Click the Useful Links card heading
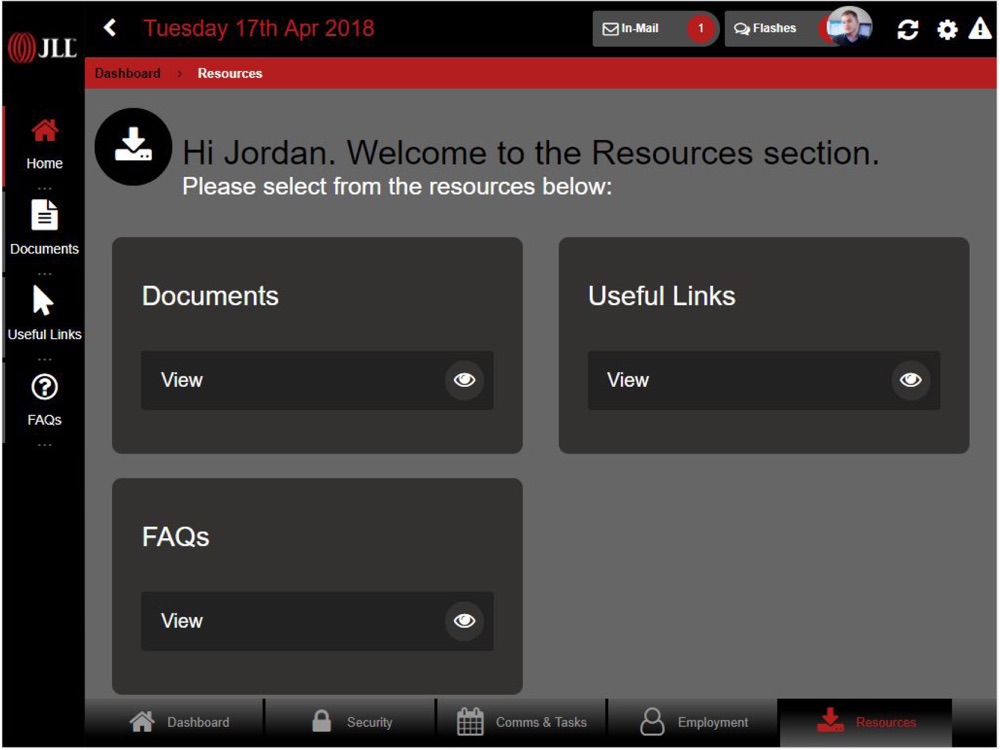The height and width of the screenshot is (750, 1000). pos(661,297)
